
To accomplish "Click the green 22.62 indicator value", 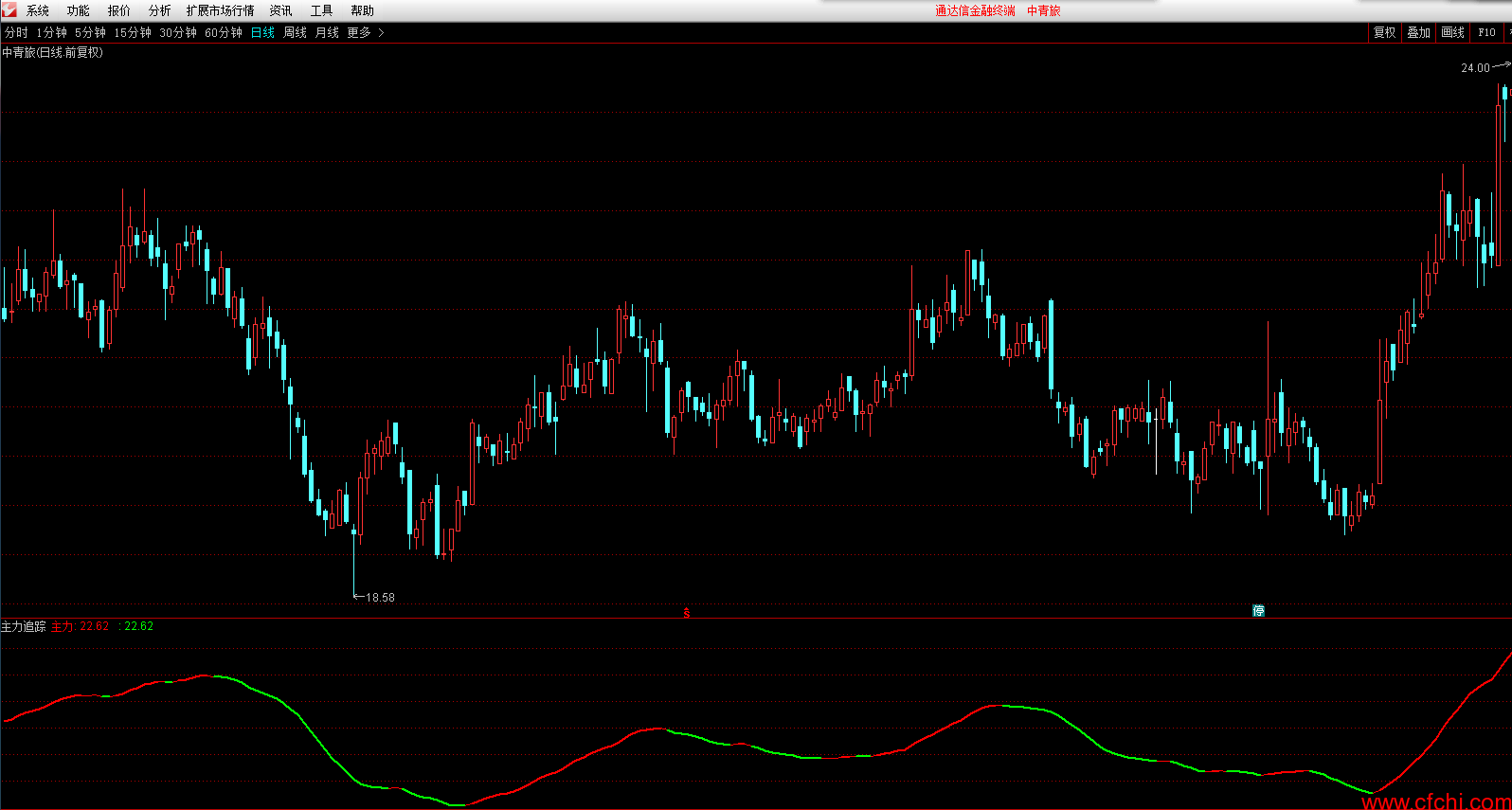I will point(138,626).
